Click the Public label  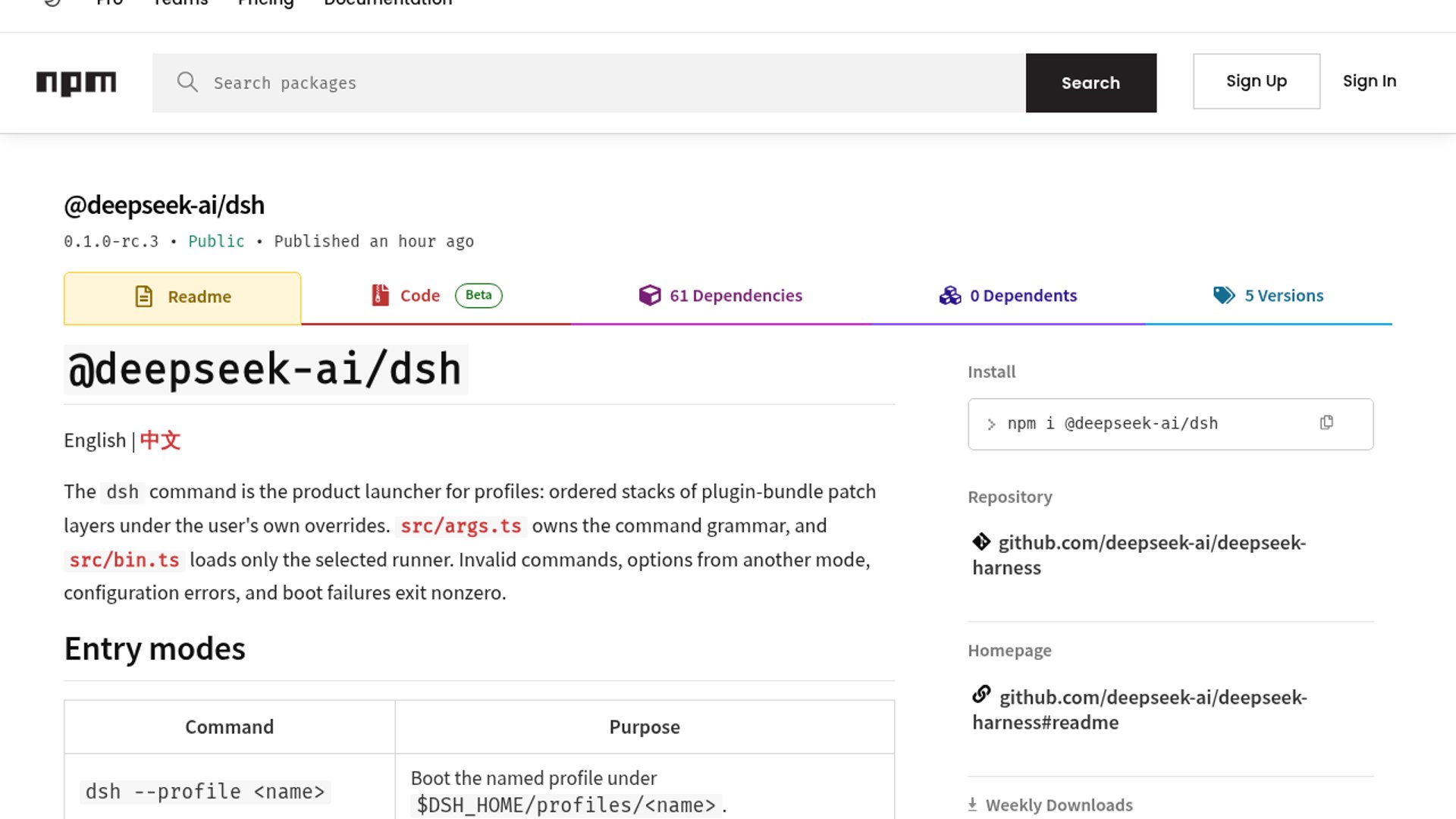click(216, 241)
